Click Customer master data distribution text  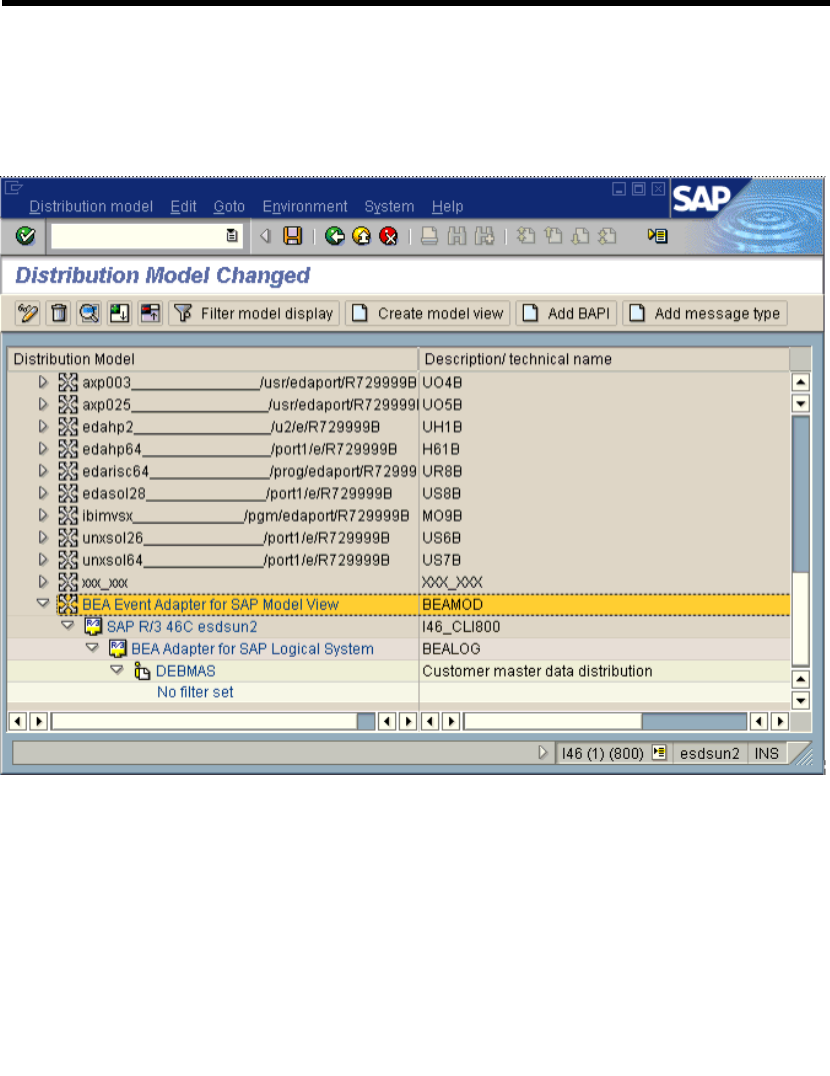(x=537, y=671)
